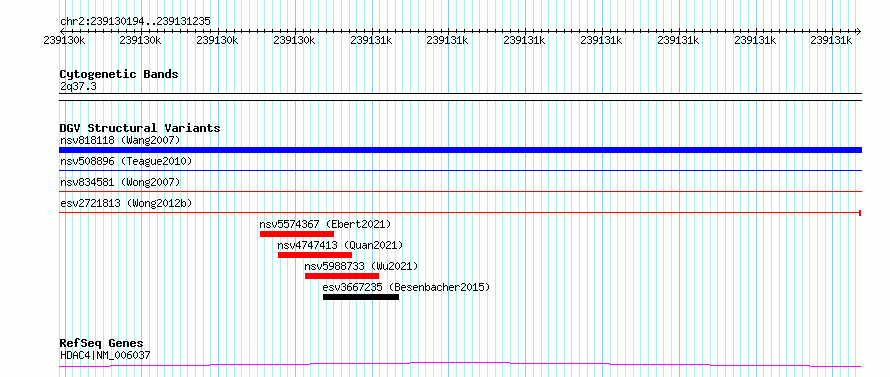The image size is (890, 377).
Task: Select the 2q37.3 cytogenetic band bar
Action: (x=460, y=97)
